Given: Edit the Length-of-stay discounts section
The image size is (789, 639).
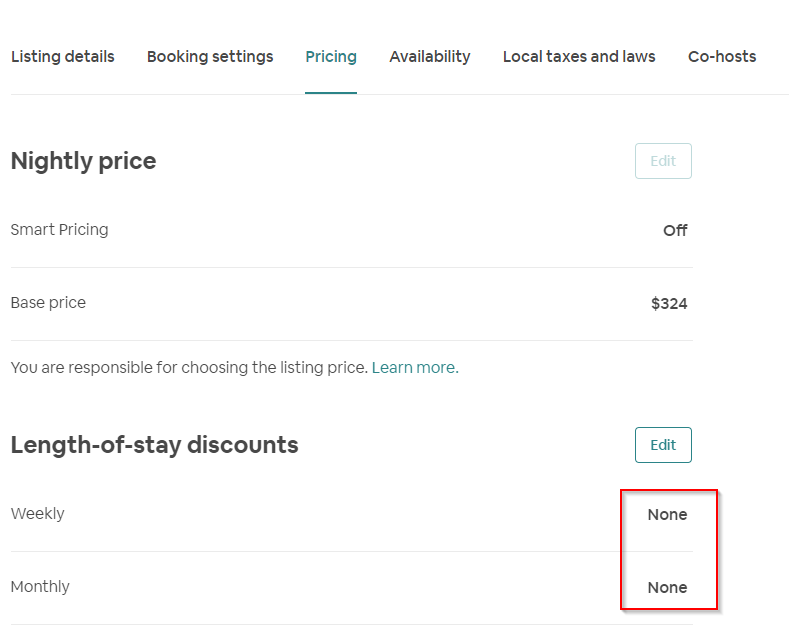Looking at the screenshot, I should (663, 445).
